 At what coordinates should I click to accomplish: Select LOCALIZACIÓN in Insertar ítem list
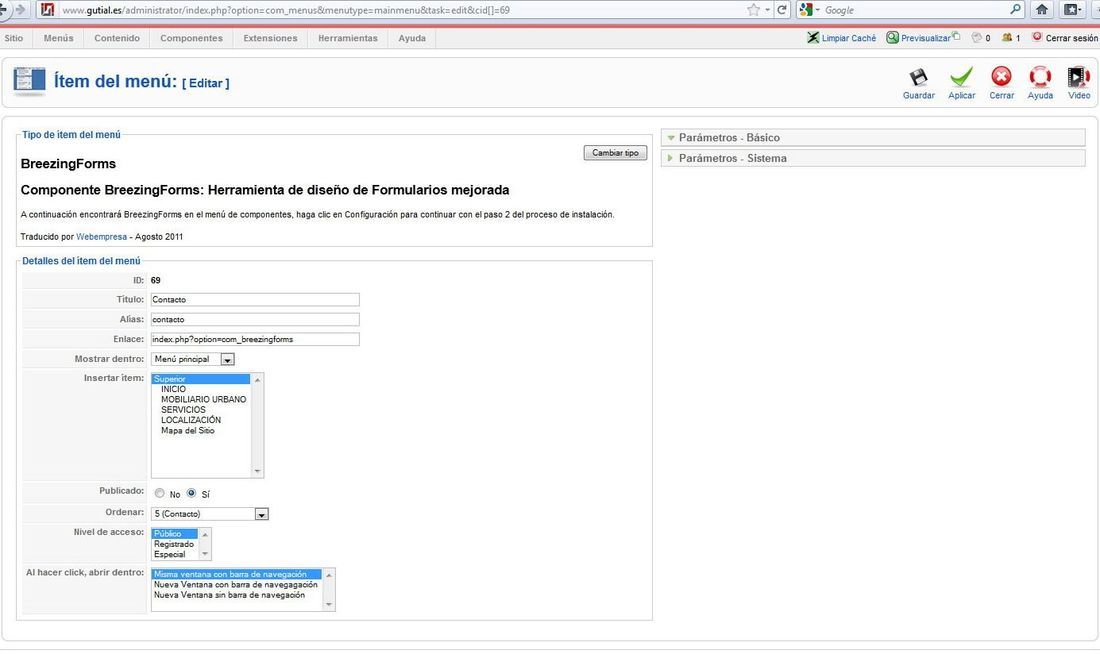click(x=201, y=420)
